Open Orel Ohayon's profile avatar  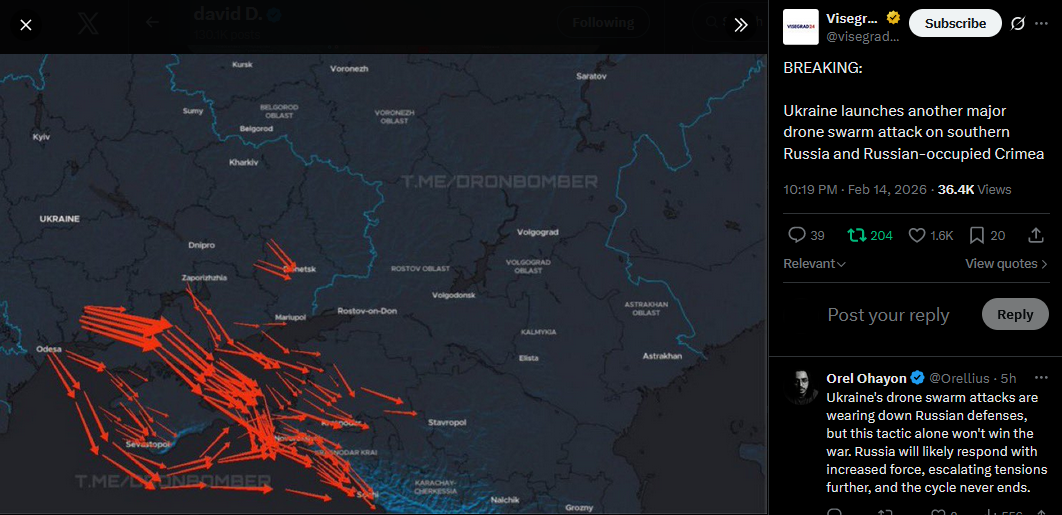801,387
